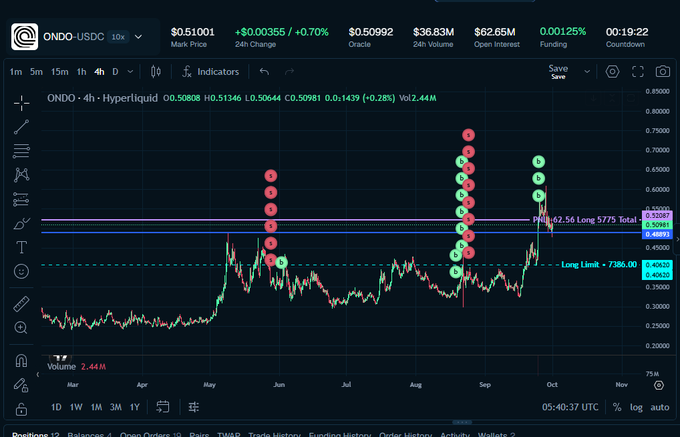Switch to the D daily timeframe
The image size is (680, 437).
[x=115, y=72]
